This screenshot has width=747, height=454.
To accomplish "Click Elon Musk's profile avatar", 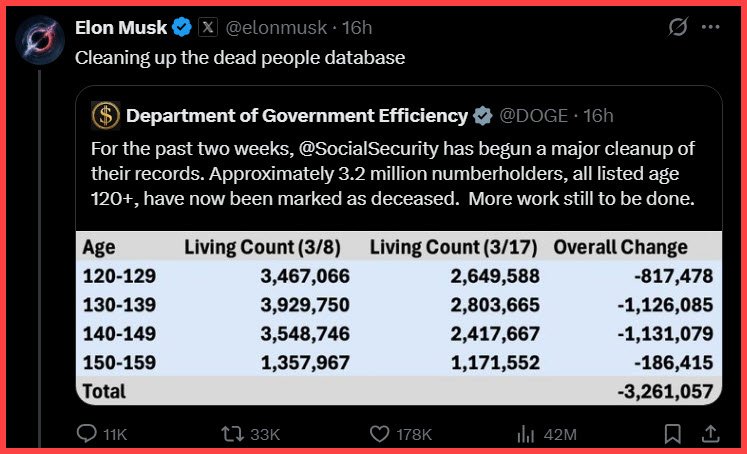I will tap(39, 44).
